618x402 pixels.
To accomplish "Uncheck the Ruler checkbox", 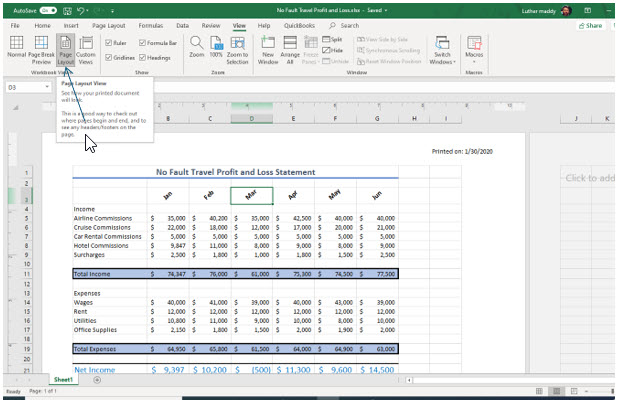I will 108,43.
